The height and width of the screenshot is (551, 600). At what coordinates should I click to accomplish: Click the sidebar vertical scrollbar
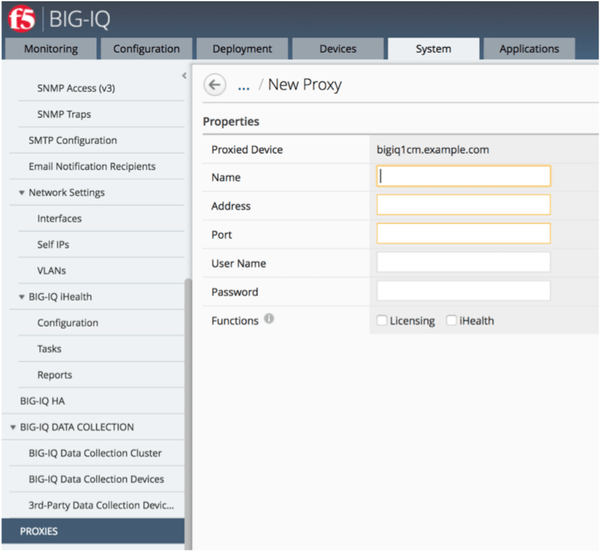click(x=188, y=413)
